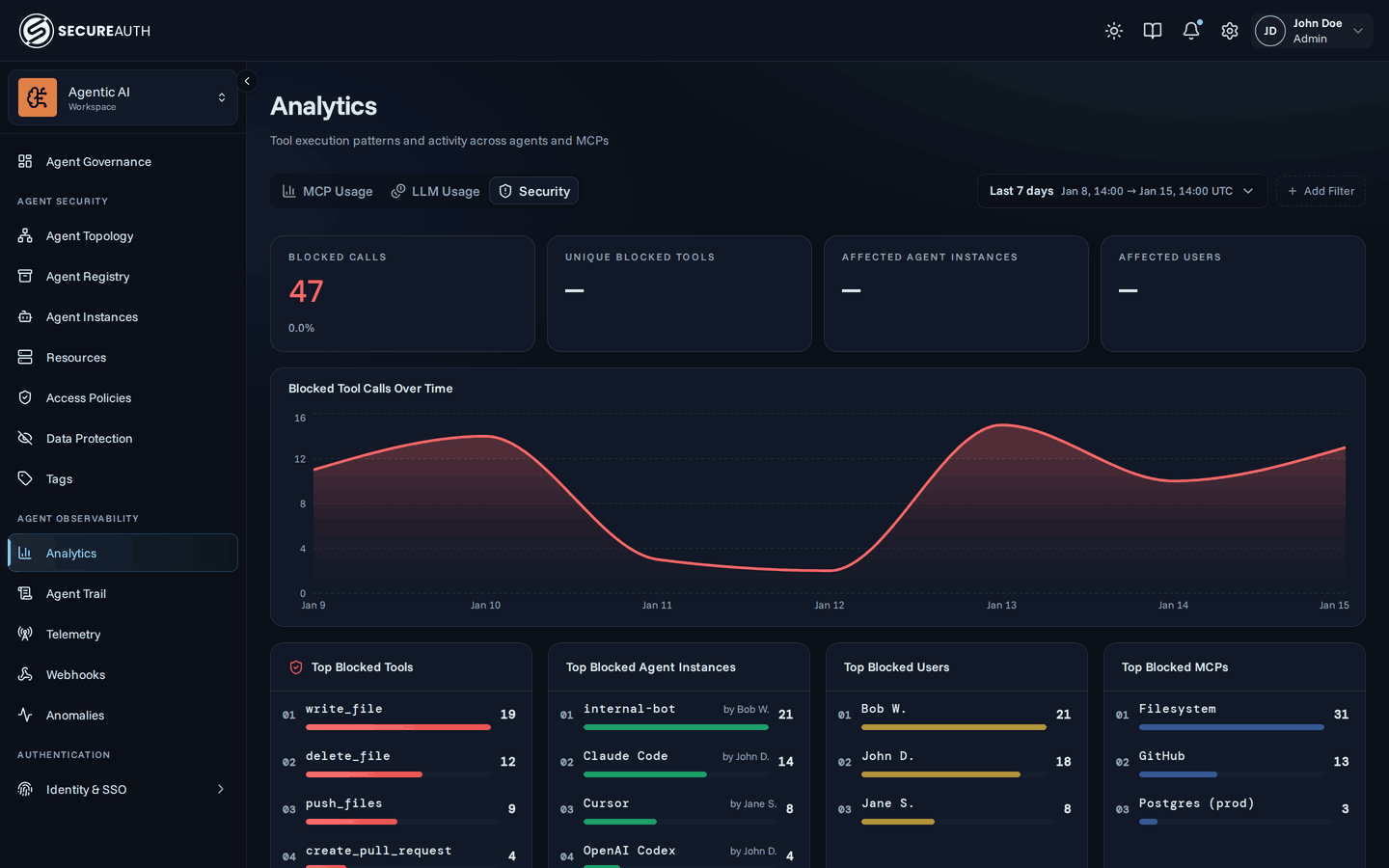The height and width of the screenshot is (868, 1389).
Task: Select Postgres (prod) MCP row
Action: (1235, 809)
